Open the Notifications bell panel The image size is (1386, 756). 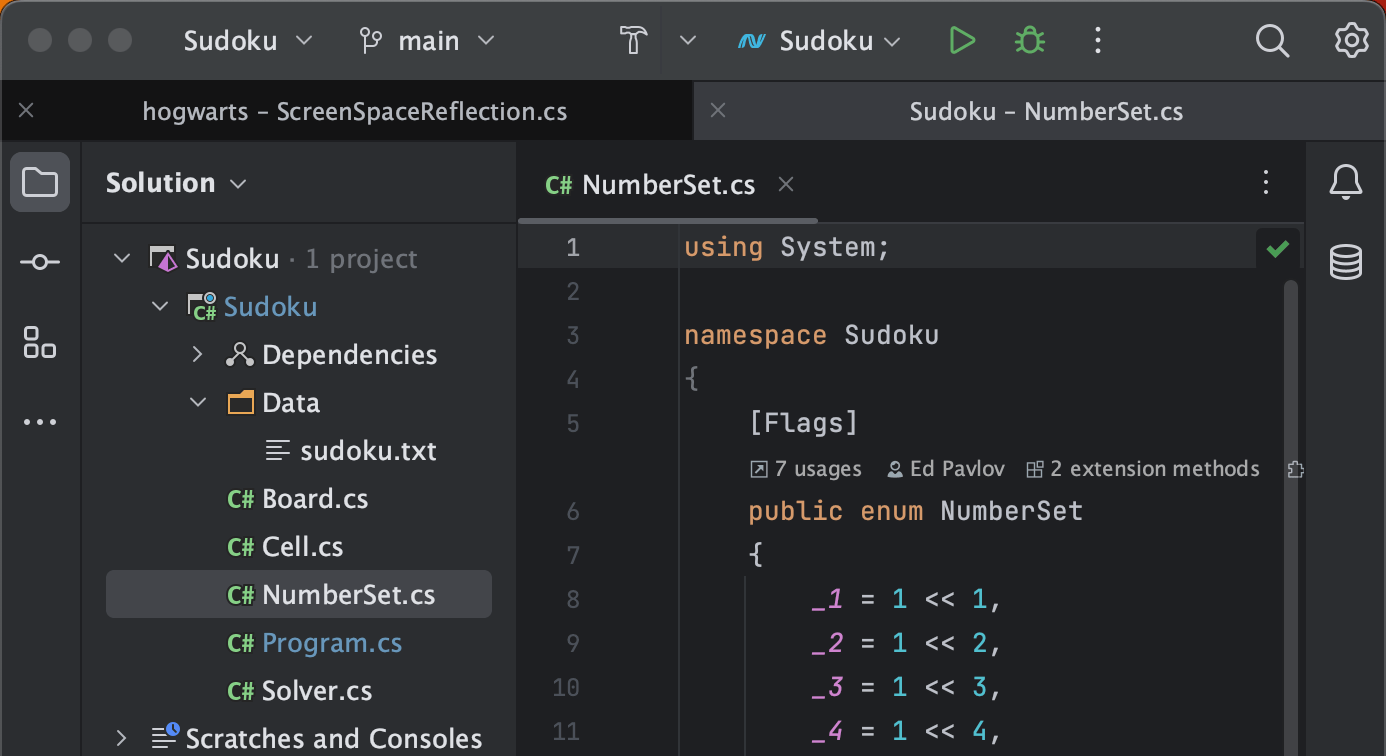point(1345,183)
